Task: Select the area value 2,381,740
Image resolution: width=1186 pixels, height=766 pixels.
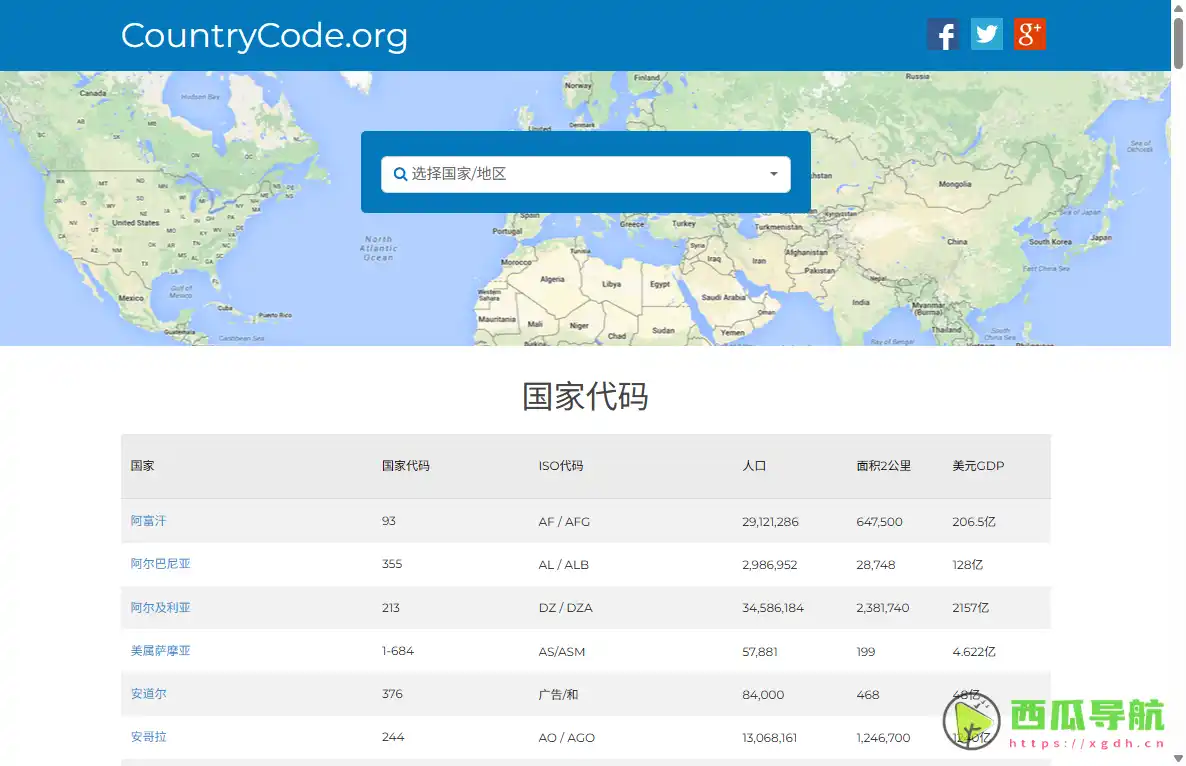Action: pos(883,608)
